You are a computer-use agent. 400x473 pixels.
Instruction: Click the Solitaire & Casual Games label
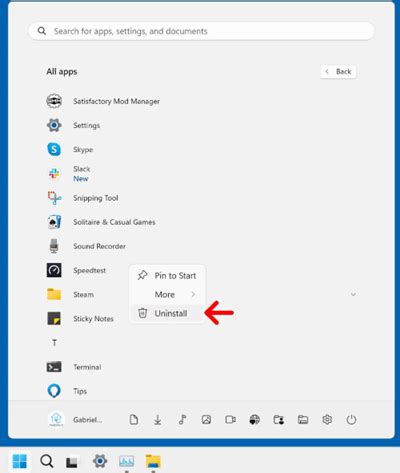point(114,222)
